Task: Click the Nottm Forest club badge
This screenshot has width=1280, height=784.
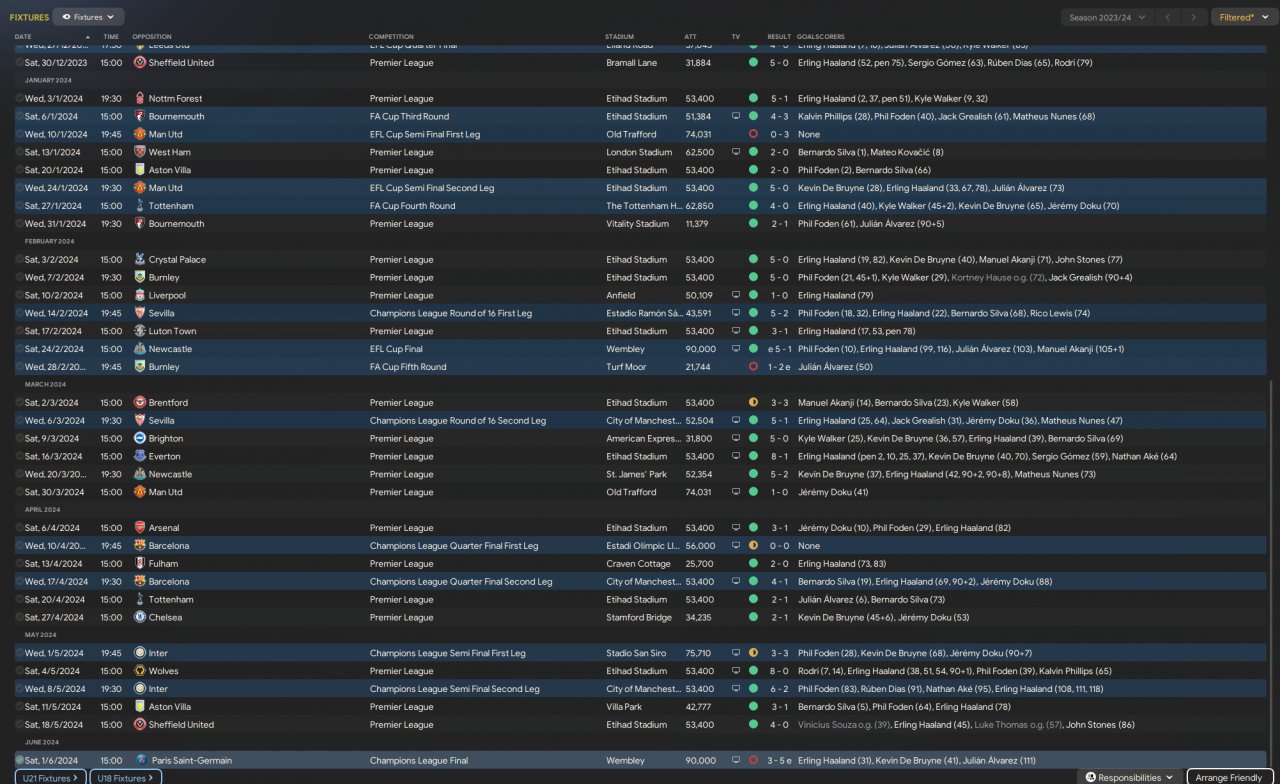Action: 140,99
